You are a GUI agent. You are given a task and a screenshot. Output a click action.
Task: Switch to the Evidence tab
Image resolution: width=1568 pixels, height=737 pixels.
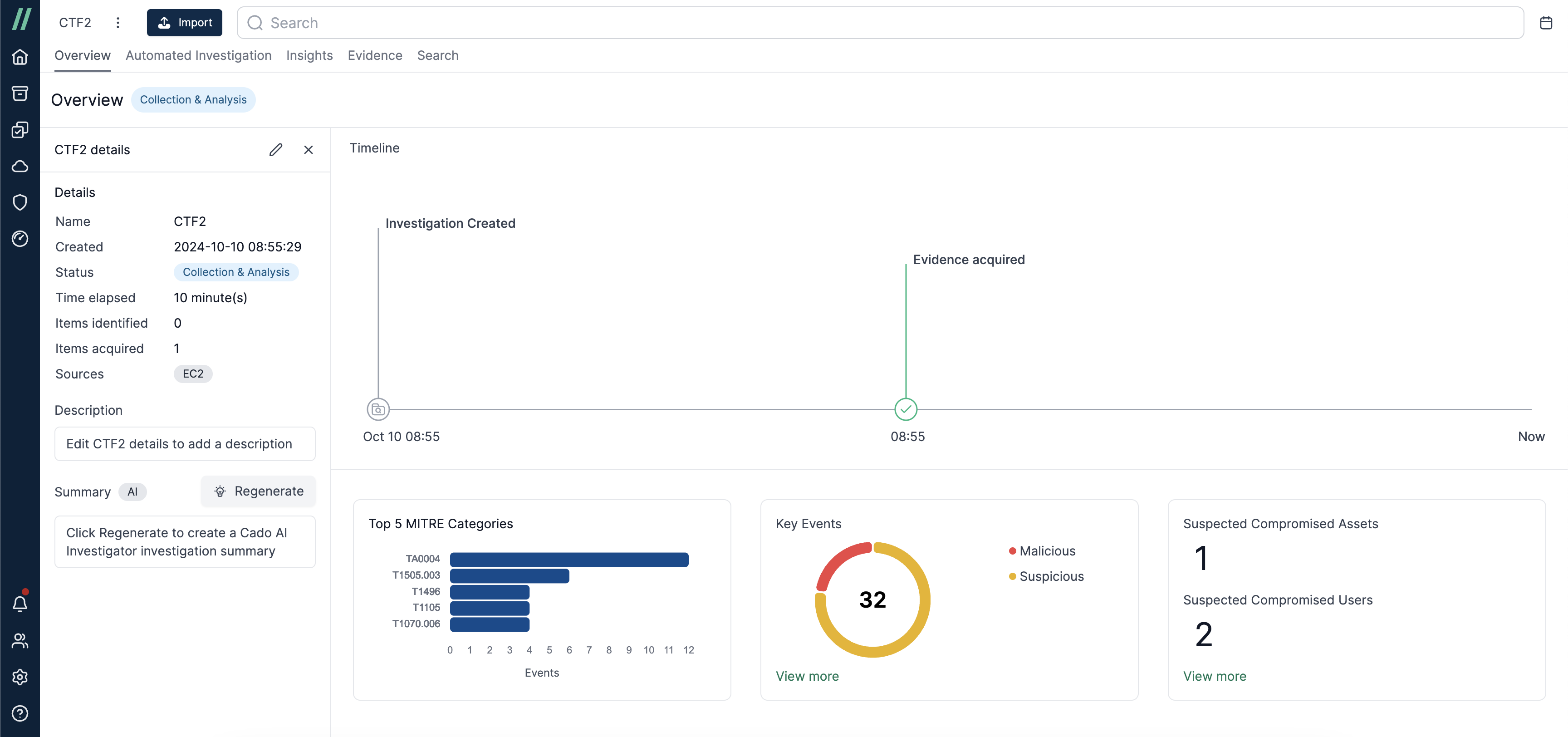pyautogui.click(x=375, y=55)
